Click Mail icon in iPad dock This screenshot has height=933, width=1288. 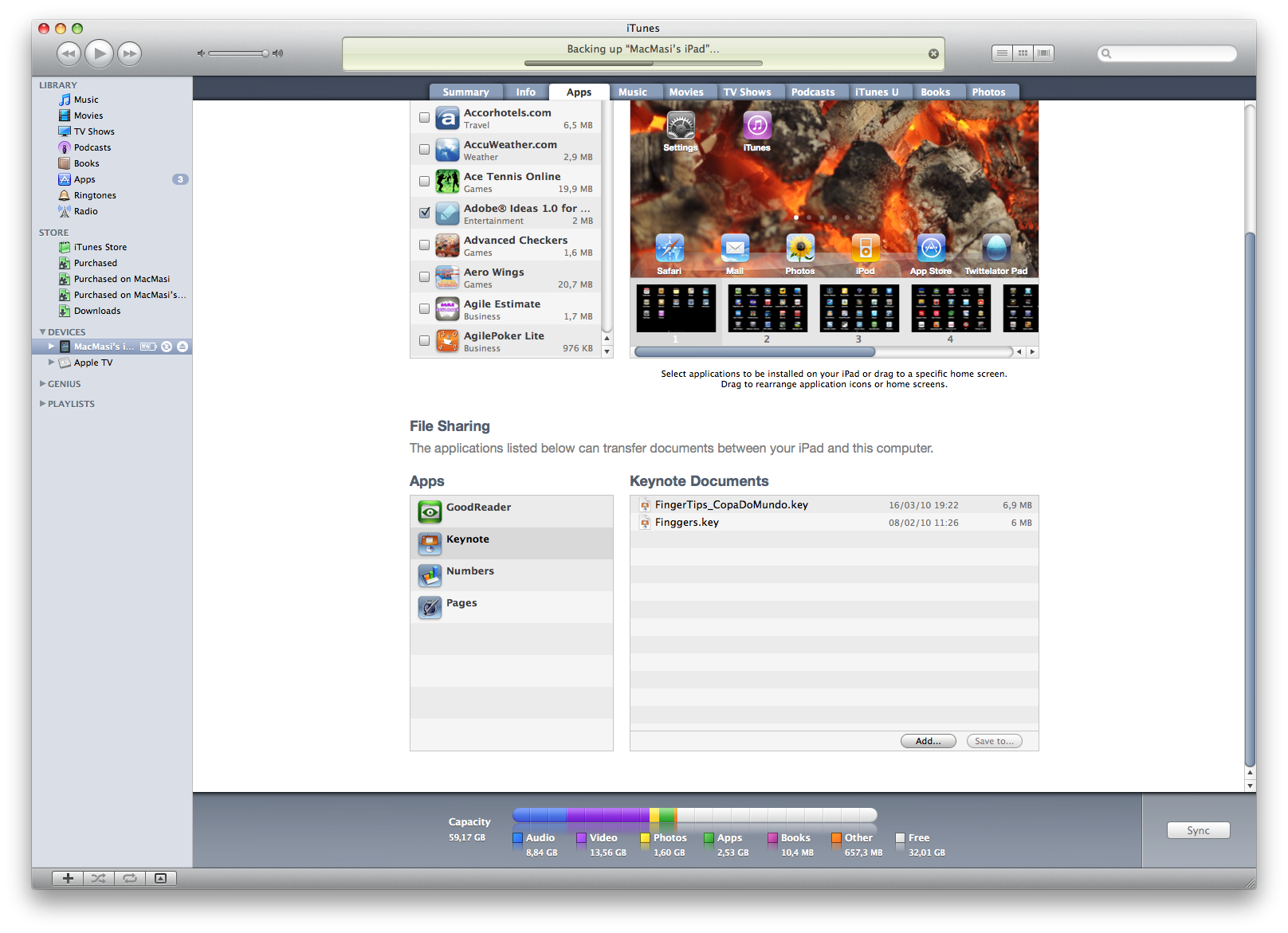click(735, 249)
